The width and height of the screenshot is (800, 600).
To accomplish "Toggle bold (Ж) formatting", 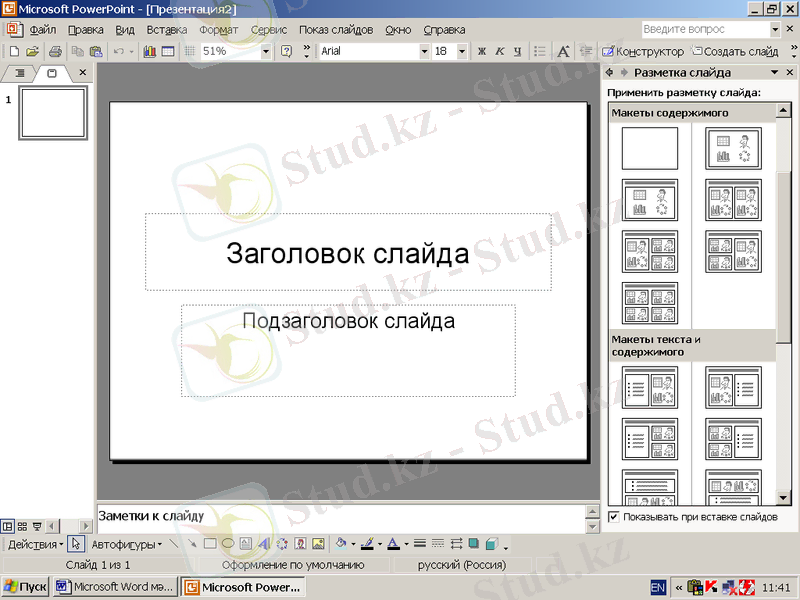I will pos(482,51).
